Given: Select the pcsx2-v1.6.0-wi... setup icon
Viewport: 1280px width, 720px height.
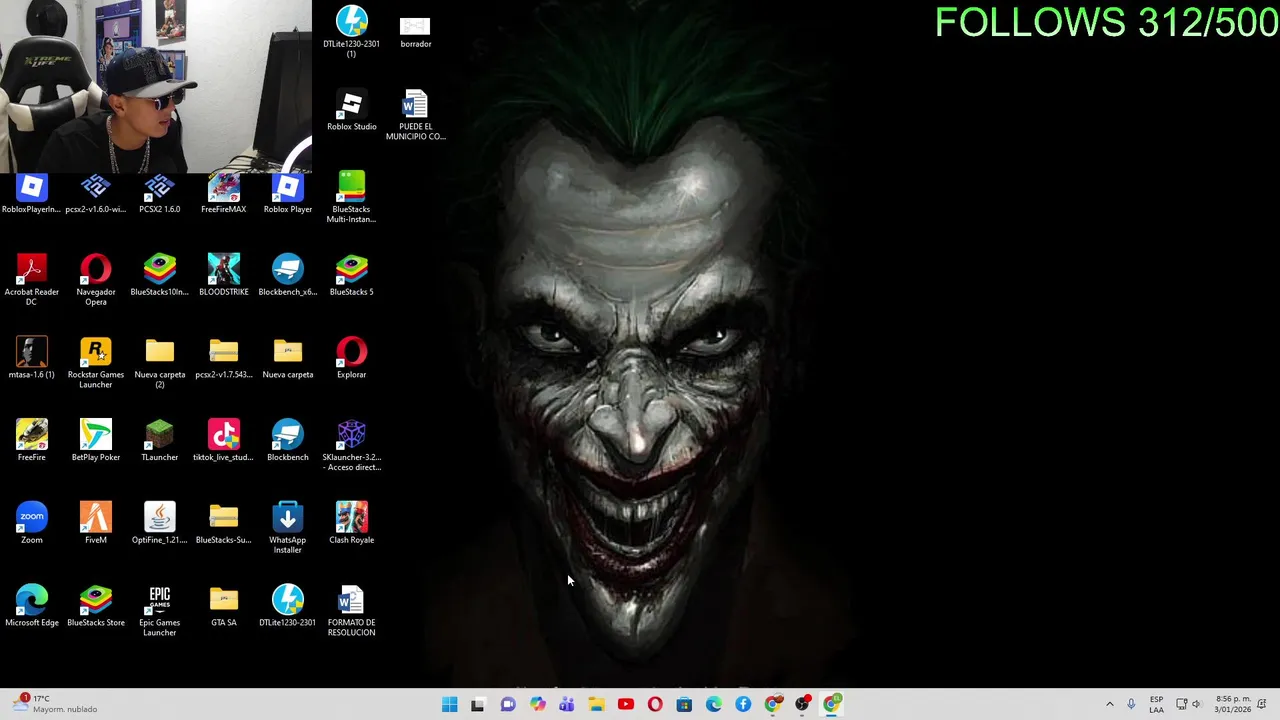Looking at the screenshot, I should 96,194.
